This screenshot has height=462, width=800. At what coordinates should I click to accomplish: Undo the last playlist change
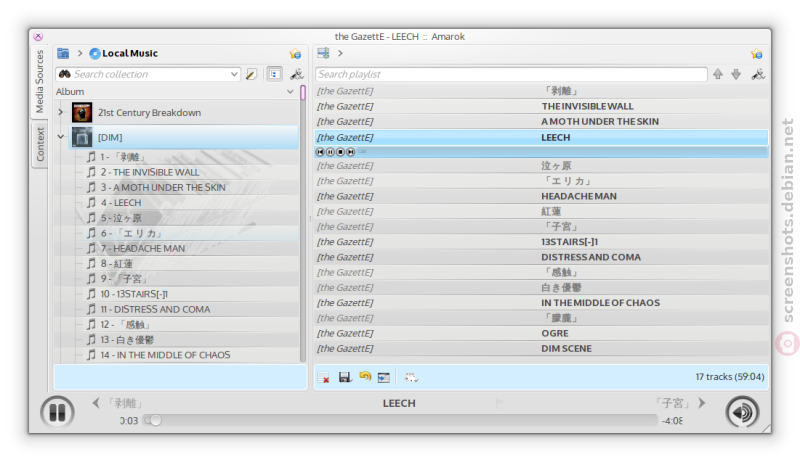(x=365, y=376)
